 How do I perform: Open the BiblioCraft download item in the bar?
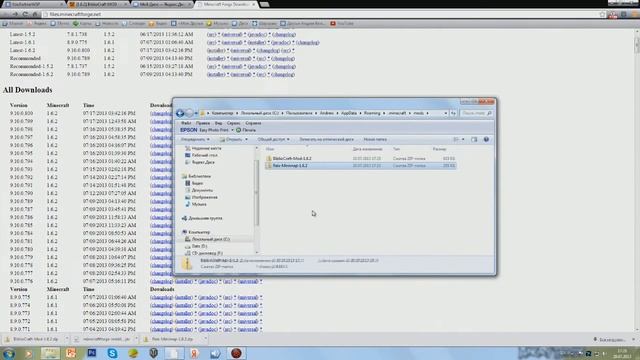[x=36, y=339]
